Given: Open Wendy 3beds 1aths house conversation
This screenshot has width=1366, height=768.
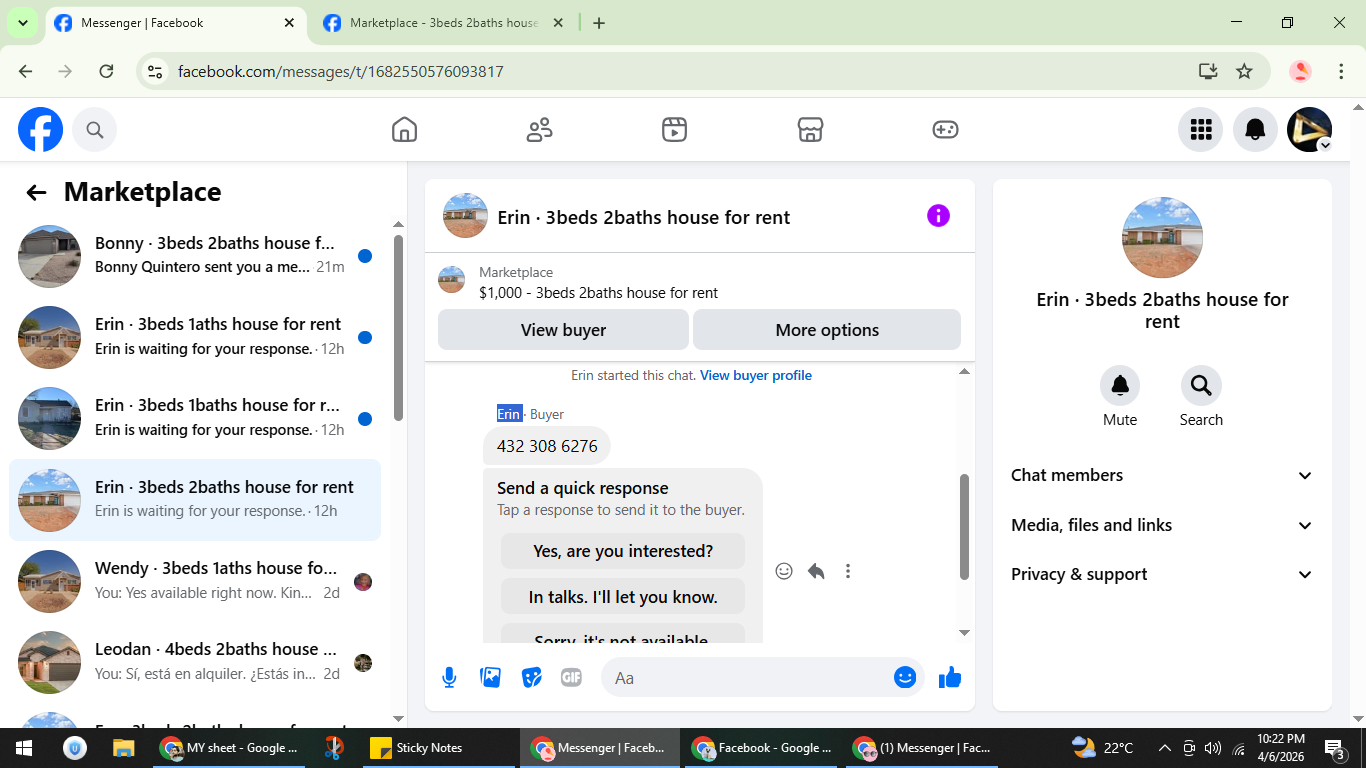Looking at the screenshot, I should click(x=195, y=581).
